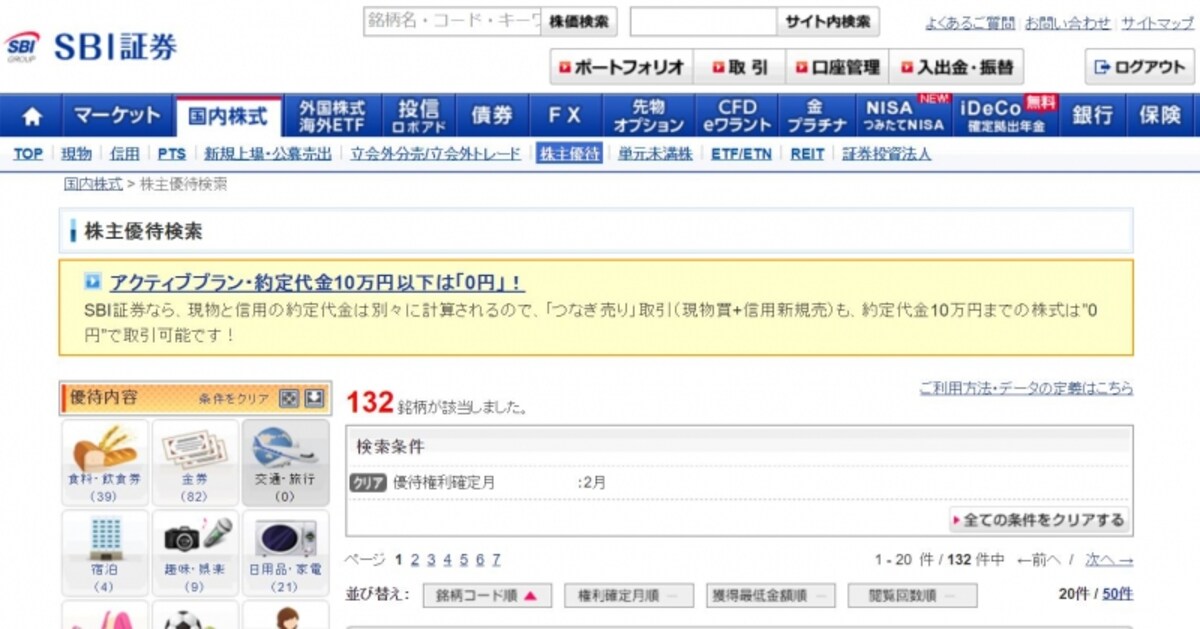Open the 投信 ロボアド tab

click(x=418, y=116)
